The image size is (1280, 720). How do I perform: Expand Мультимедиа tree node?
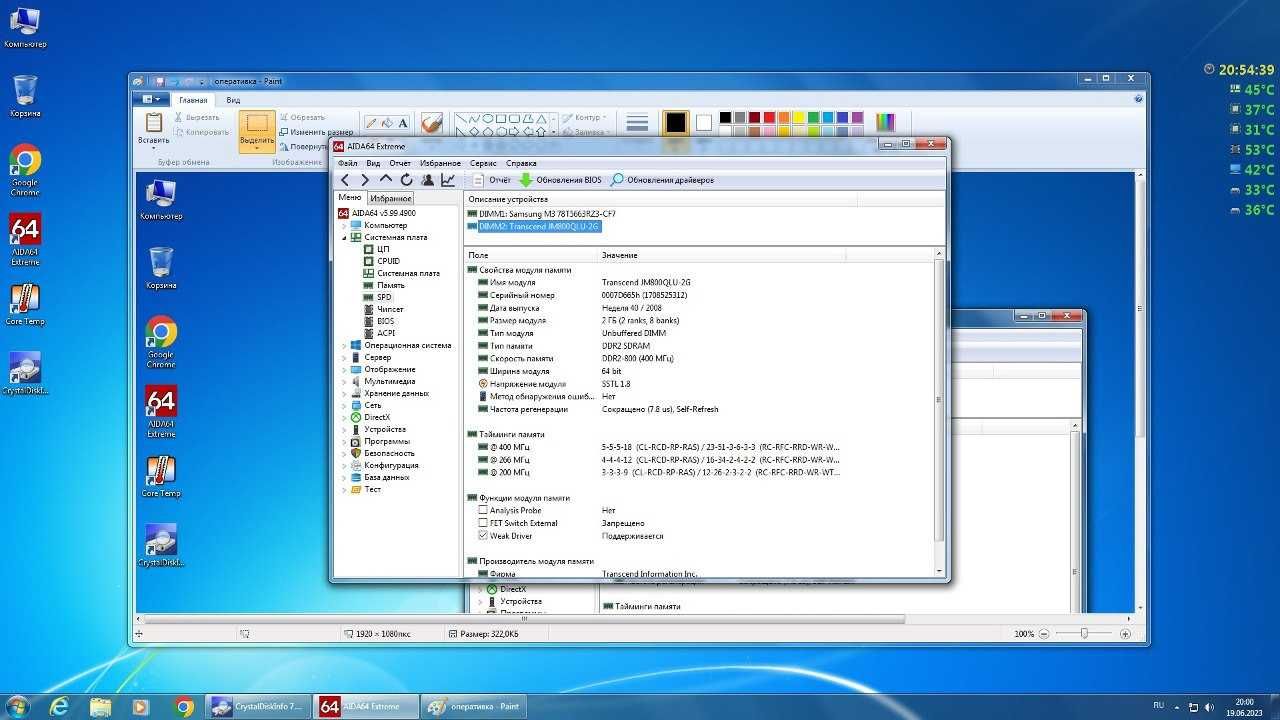(x=344, y=381)
